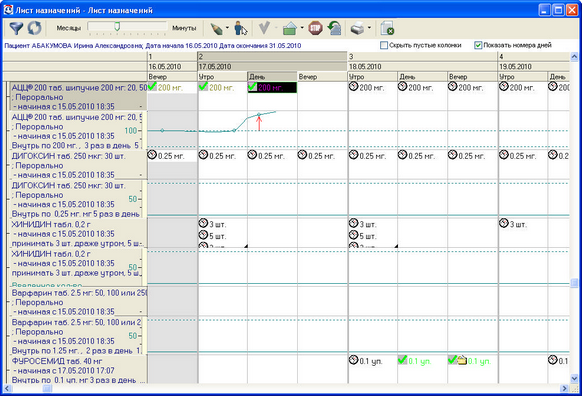
Task: Click clock icon for 17.05 Хинидин 3 шт.
Action: 203,223
